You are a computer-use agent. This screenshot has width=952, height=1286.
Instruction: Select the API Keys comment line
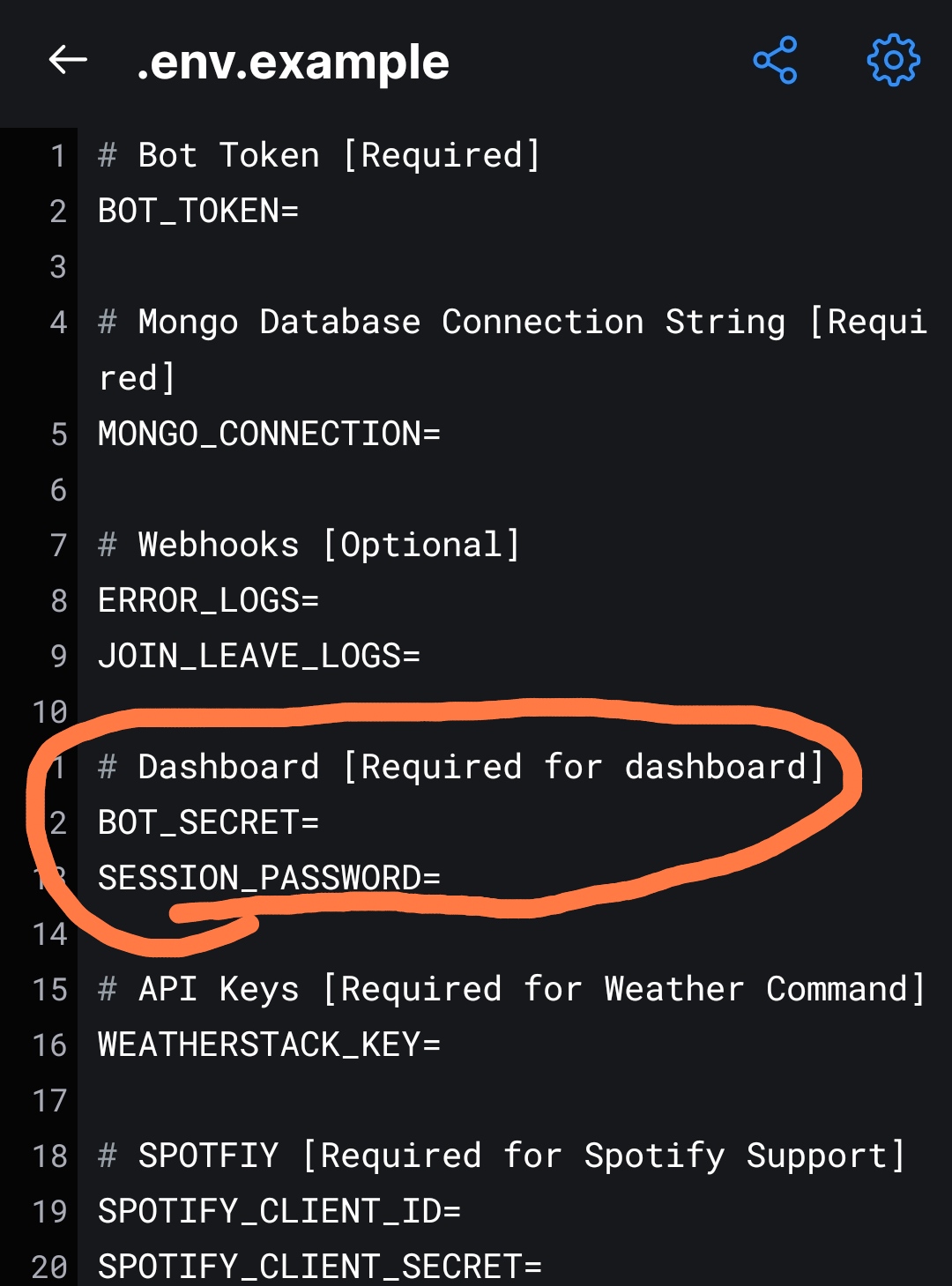tap(511, 989)
